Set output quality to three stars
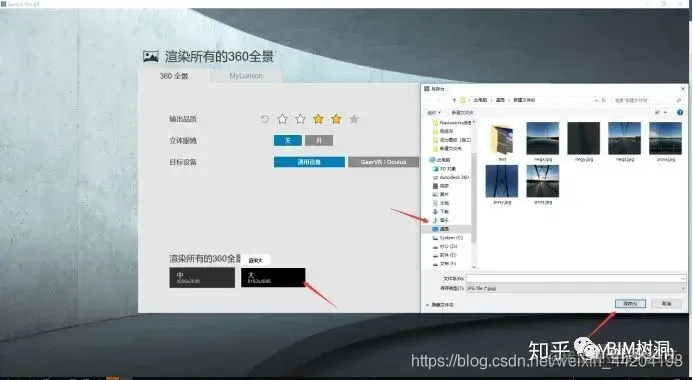Image resolution: width=693 pixels, height=380 pixels. (x=318, y=119)
